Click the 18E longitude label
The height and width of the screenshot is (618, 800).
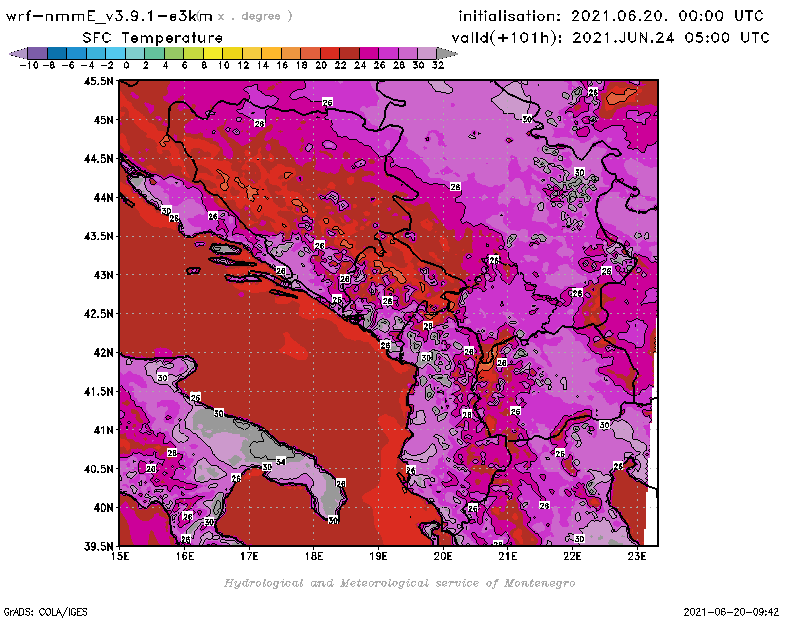pos(314,556)
